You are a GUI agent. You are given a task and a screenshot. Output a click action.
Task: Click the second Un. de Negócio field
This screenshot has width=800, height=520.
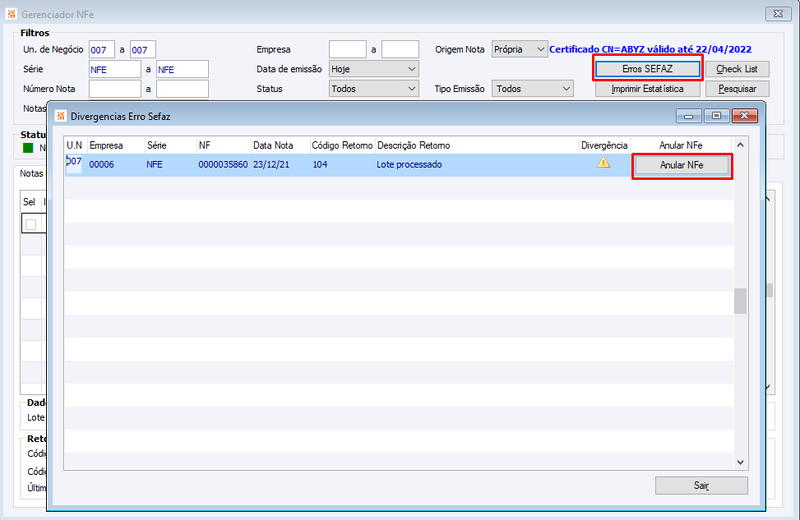142,49
